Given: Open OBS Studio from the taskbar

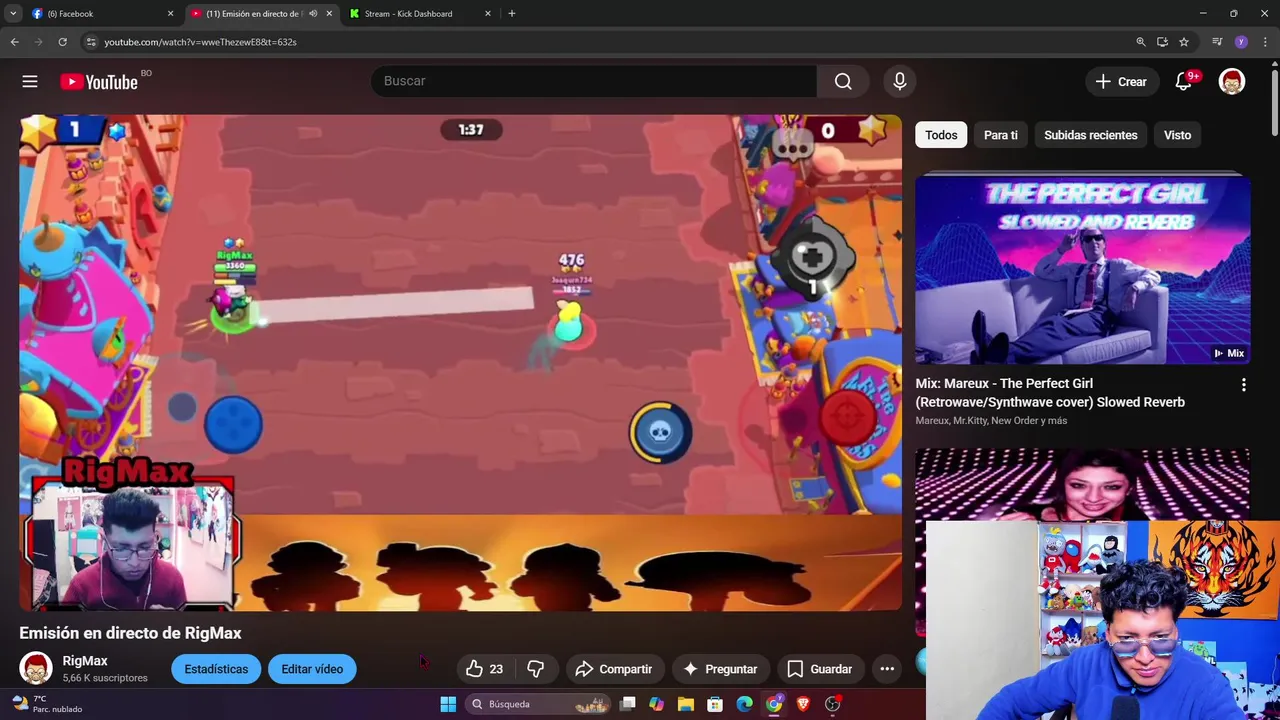Looking at the screenshot, I should click(832, 704).
